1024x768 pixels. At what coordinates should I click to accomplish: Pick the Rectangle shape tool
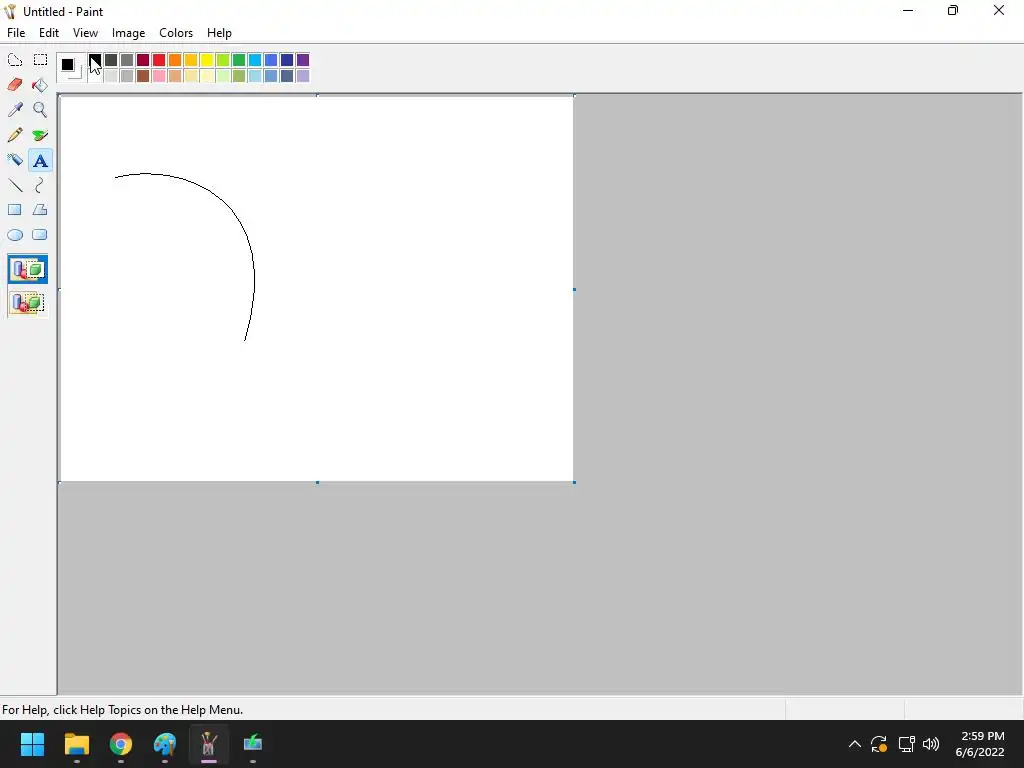(15, 210)
